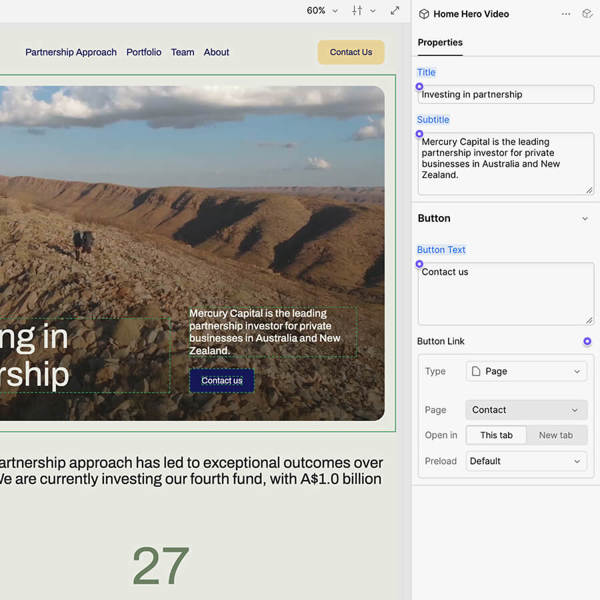The height and width of the screenshot is (600, 600).
Task: Expand the chevron beside the sliders icon
Action: [373, 11]
